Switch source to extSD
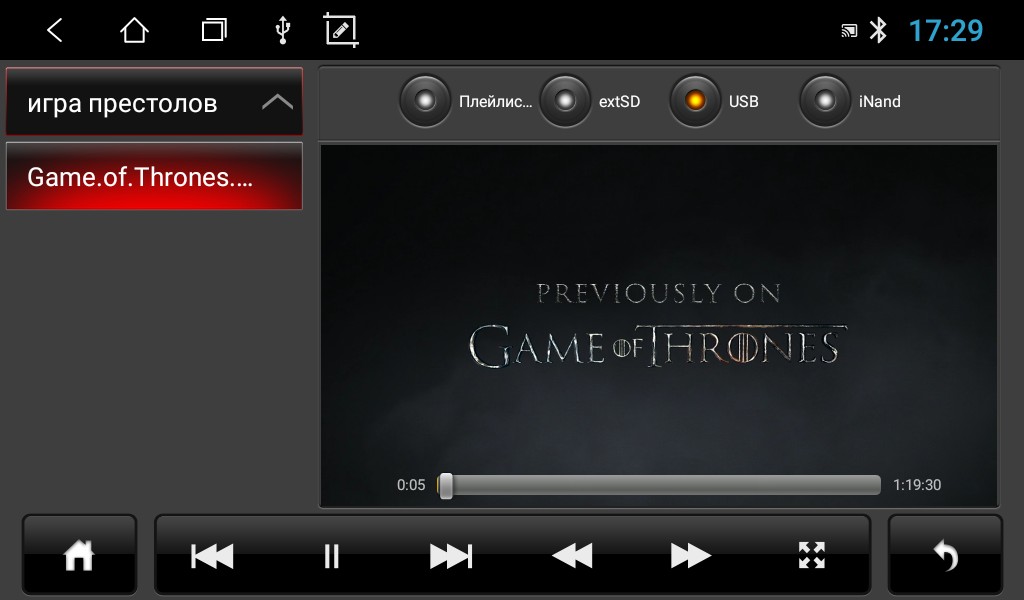Screen dimensions: 1024x600 pyautogui.click(x=590, y=101)
